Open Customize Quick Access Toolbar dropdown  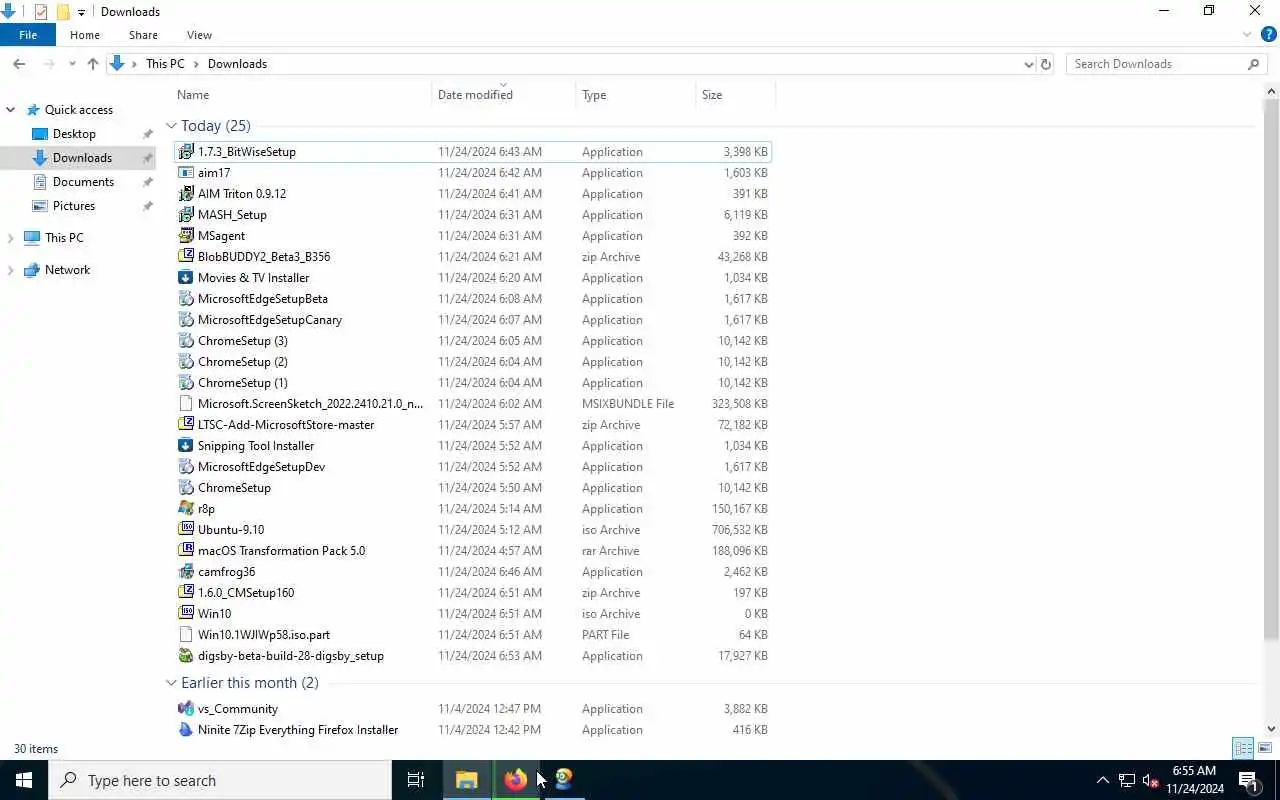[x=81, y=12]
